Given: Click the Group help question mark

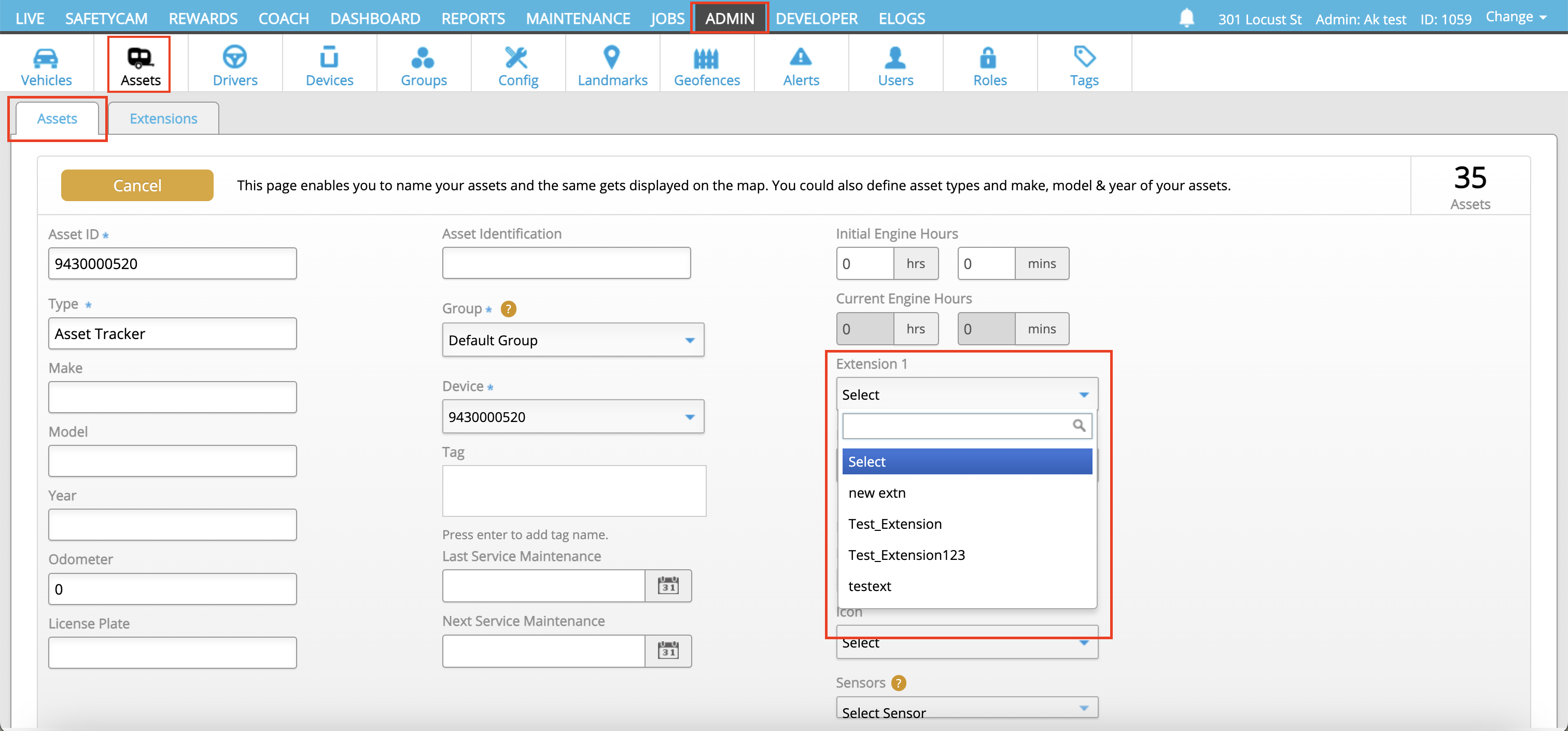Looking at the screenshot, I should click(508, 309).
